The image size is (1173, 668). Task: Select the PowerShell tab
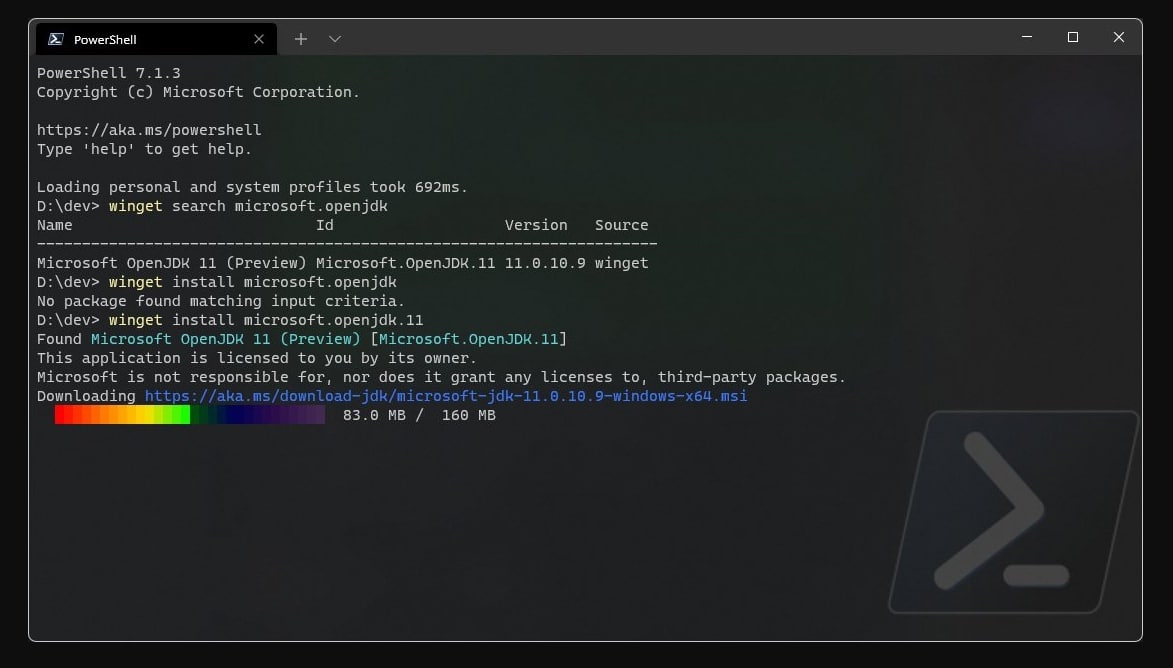156,39
